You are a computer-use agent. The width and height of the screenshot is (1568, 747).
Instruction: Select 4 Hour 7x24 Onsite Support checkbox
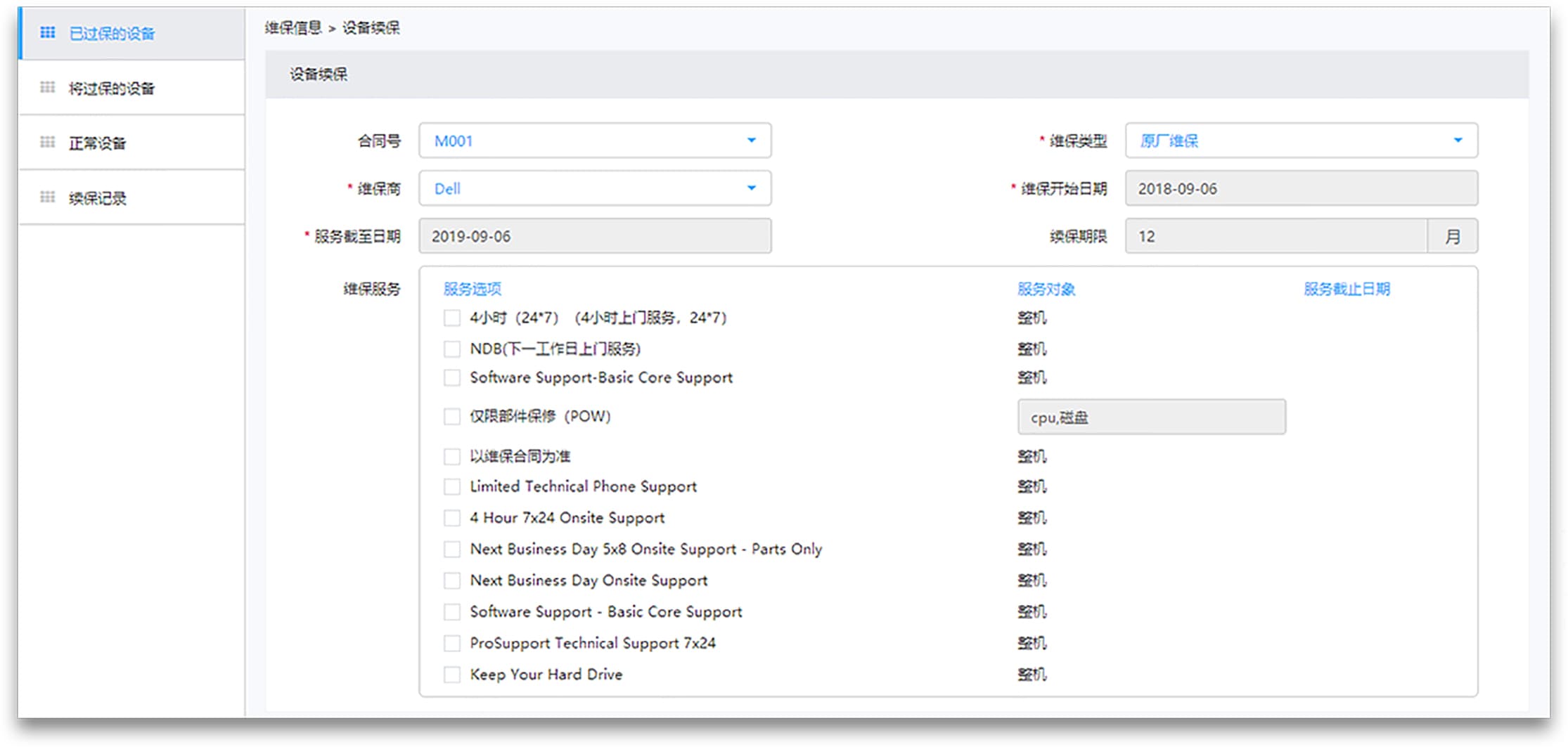tap(452, 518)
